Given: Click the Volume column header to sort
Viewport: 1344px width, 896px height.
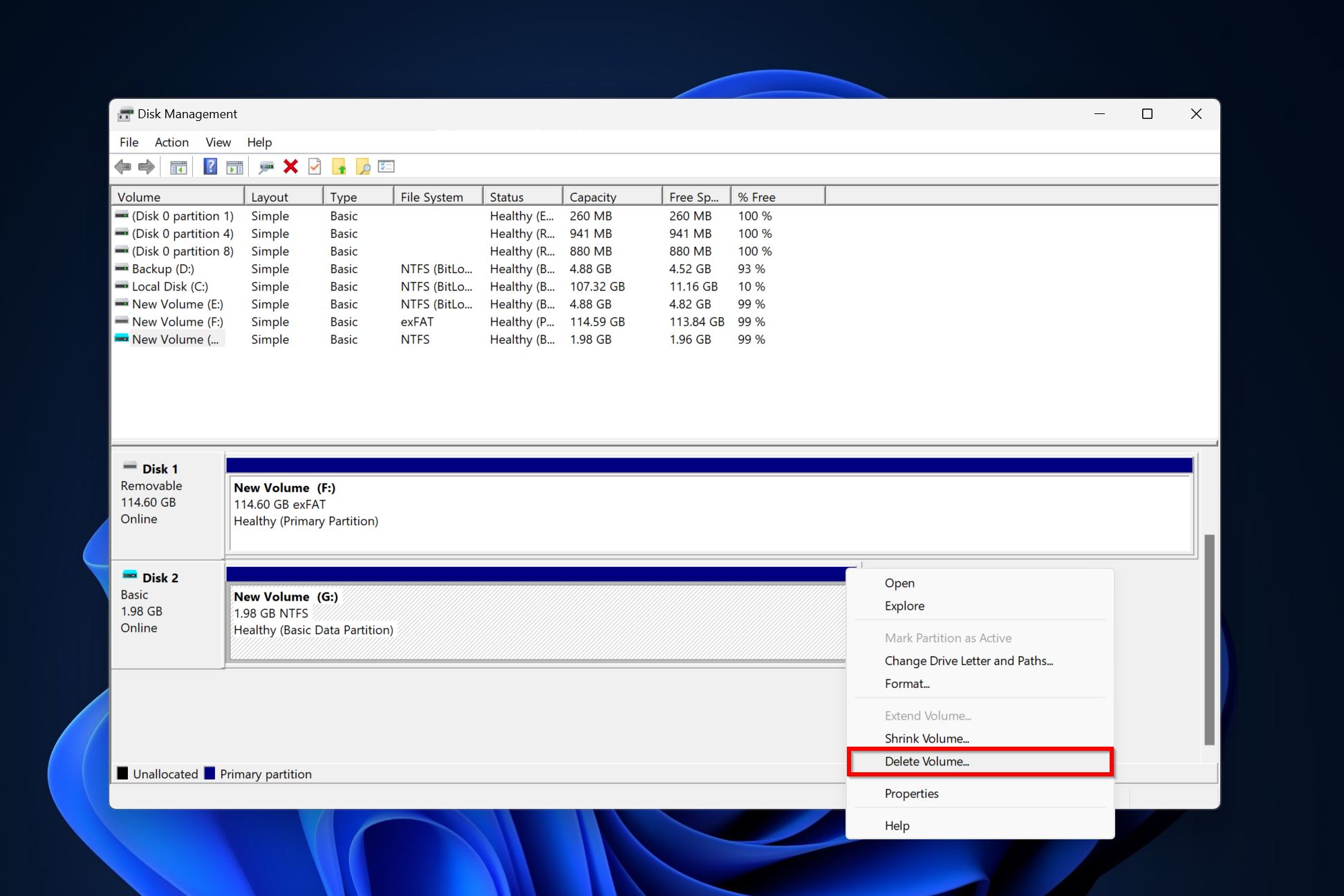Looking at the screenshot, I should click(x=176, y=196).
